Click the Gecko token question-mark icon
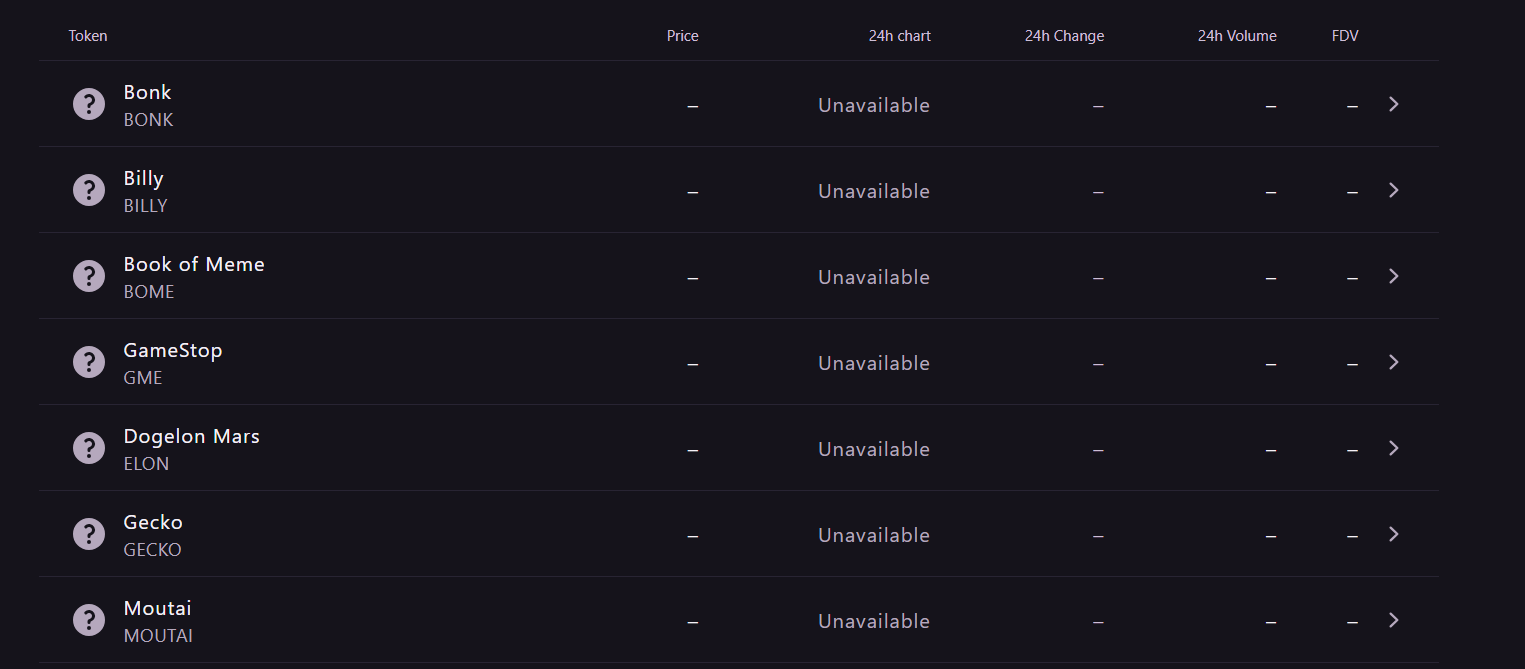 click(89, 534)
